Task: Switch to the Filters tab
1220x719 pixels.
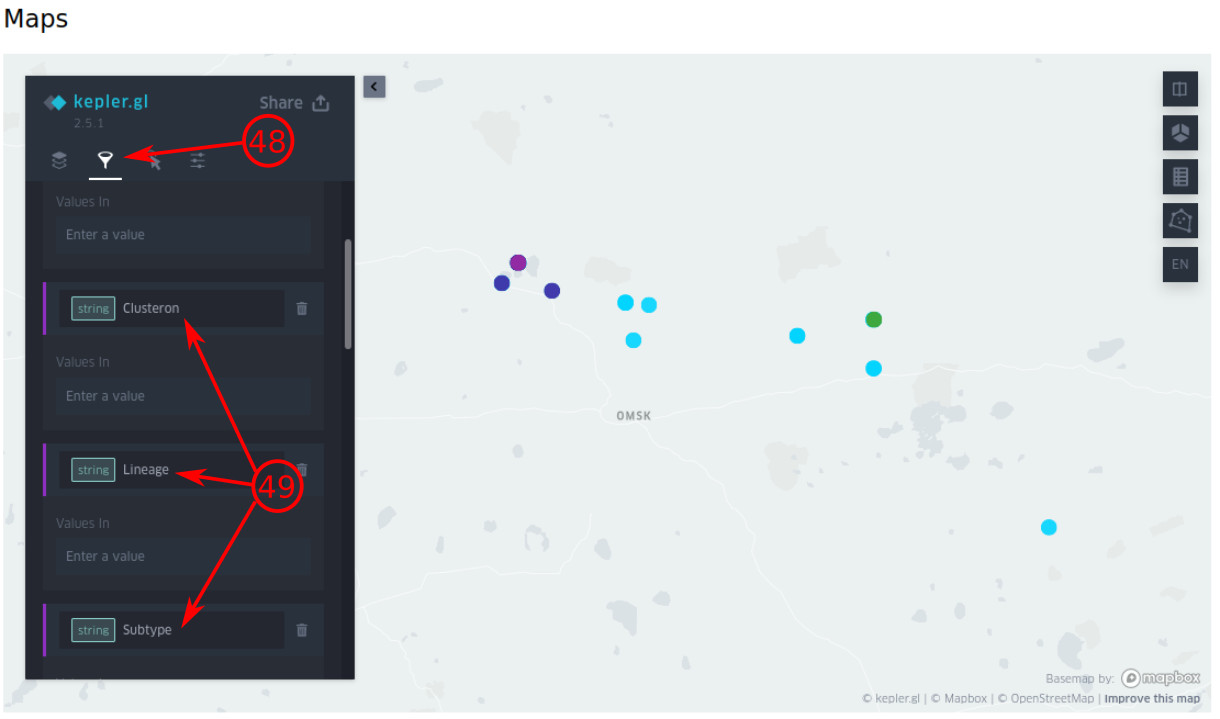Action: (105, 161)
